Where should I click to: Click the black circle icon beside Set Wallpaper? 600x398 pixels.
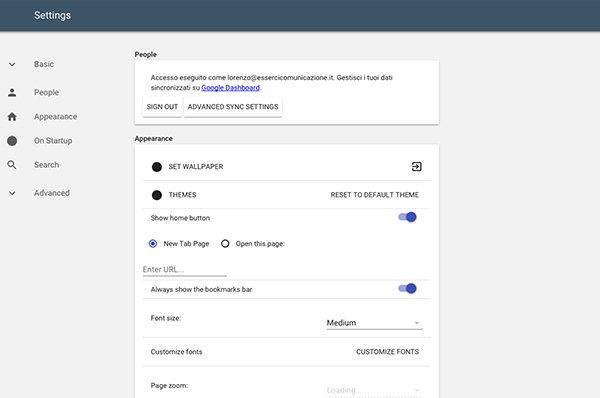[x=157, y=166]
